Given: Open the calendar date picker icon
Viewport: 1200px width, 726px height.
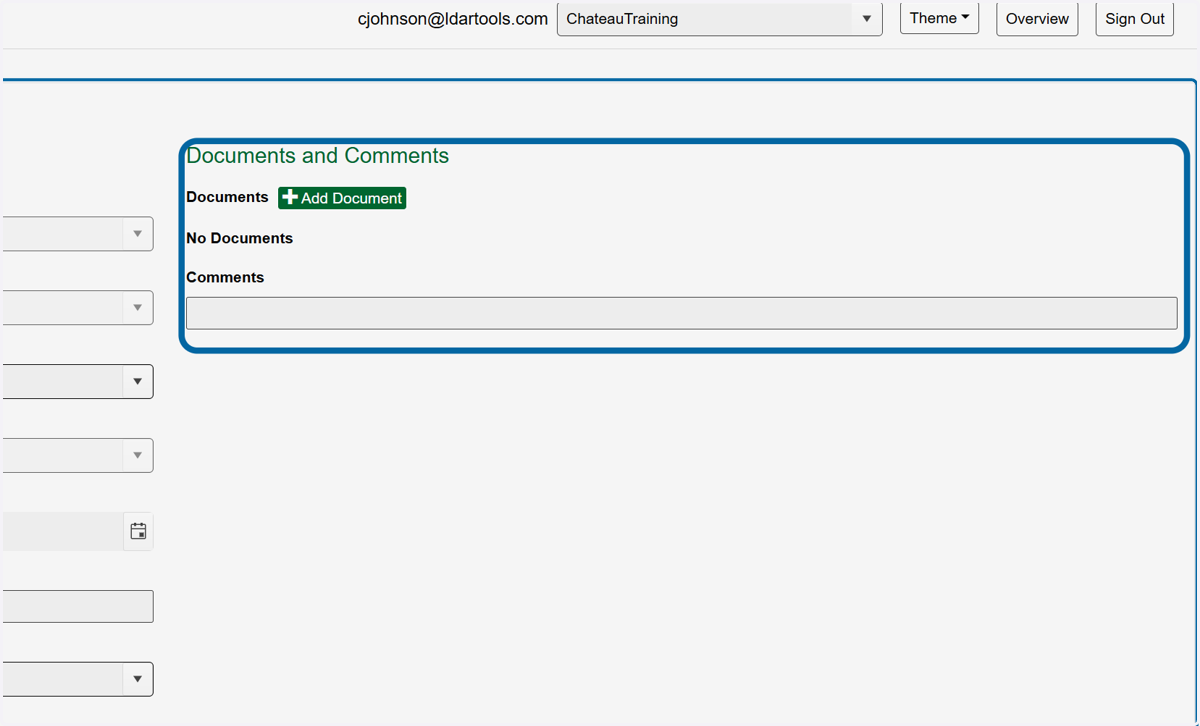Looking at the screenshot, I should coord(139,531).
